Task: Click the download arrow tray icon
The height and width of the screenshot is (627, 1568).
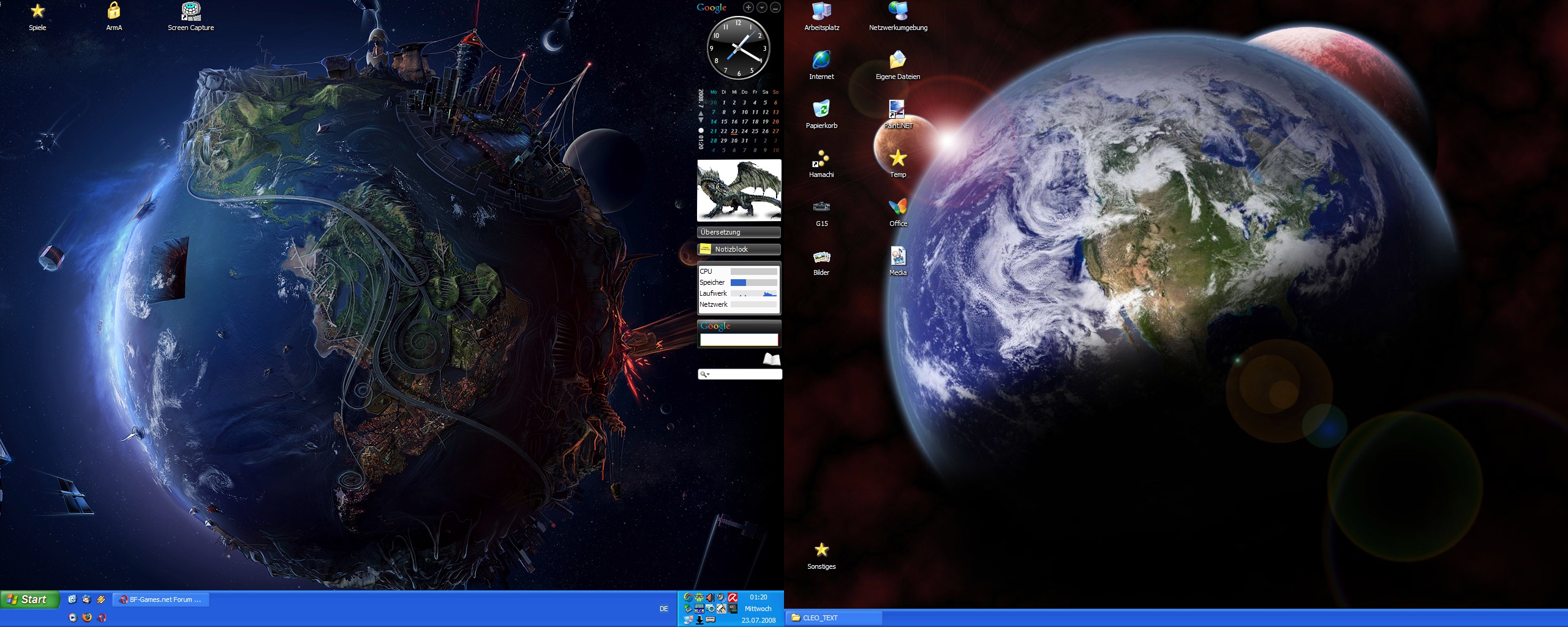Action: point(699,620)
